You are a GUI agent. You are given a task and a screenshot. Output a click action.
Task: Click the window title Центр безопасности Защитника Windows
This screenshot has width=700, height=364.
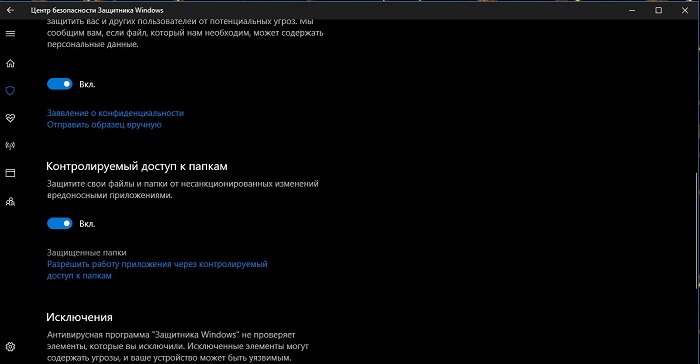(x=97, y=10)
